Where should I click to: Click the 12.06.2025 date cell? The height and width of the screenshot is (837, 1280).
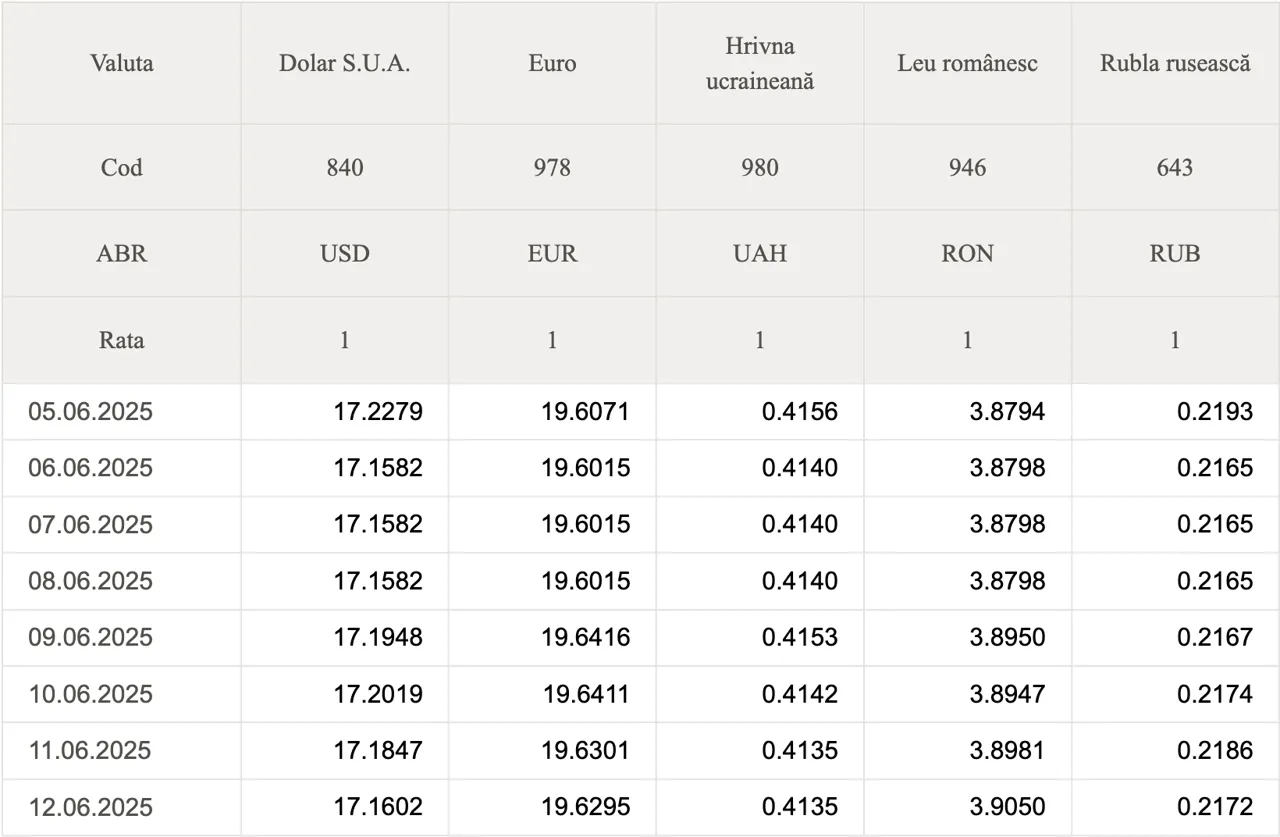click(90, 807)
